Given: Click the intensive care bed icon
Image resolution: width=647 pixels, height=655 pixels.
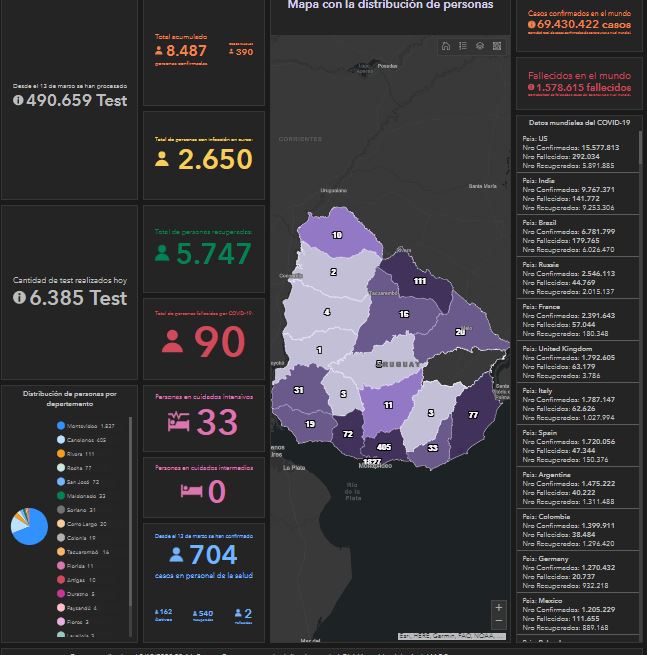Looking at the screenshot, I should (179, 423).
